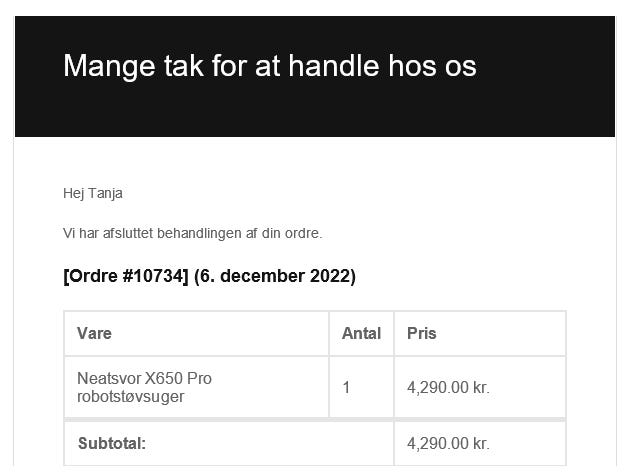640x473 pixels.
Task: Click the sentence 'Vi har afsluttet behandlingen af din ordre.'
Action: coord(192,233)
